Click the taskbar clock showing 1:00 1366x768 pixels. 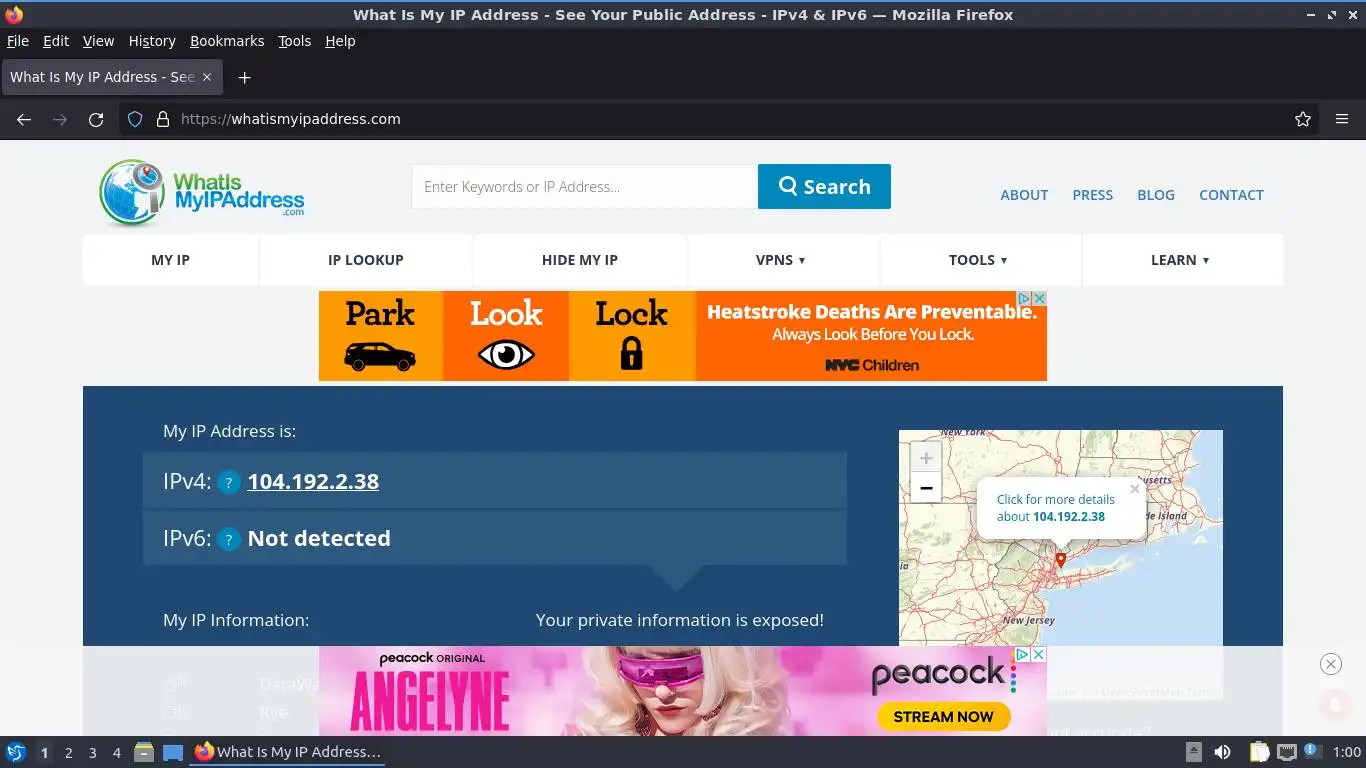[x=1347, y=752]
